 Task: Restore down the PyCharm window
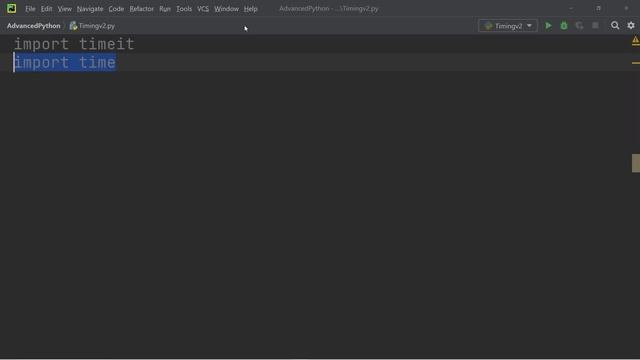click(598, 8)
